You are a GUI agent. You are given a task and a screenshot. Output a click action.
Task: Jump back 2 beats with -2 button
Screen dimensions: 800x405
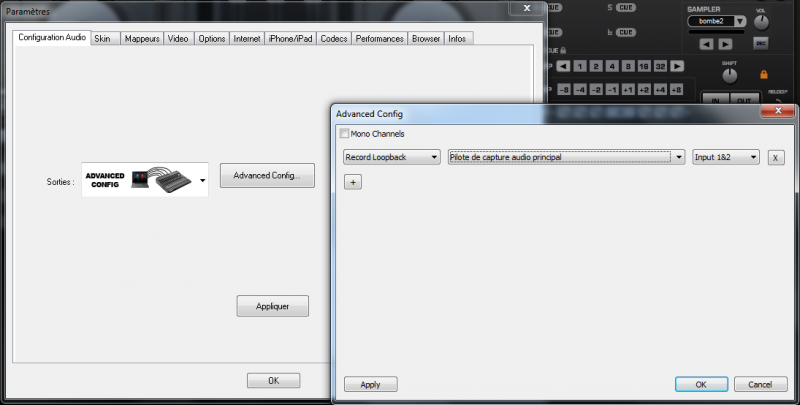pyautogui.click(x=596, y=90)
